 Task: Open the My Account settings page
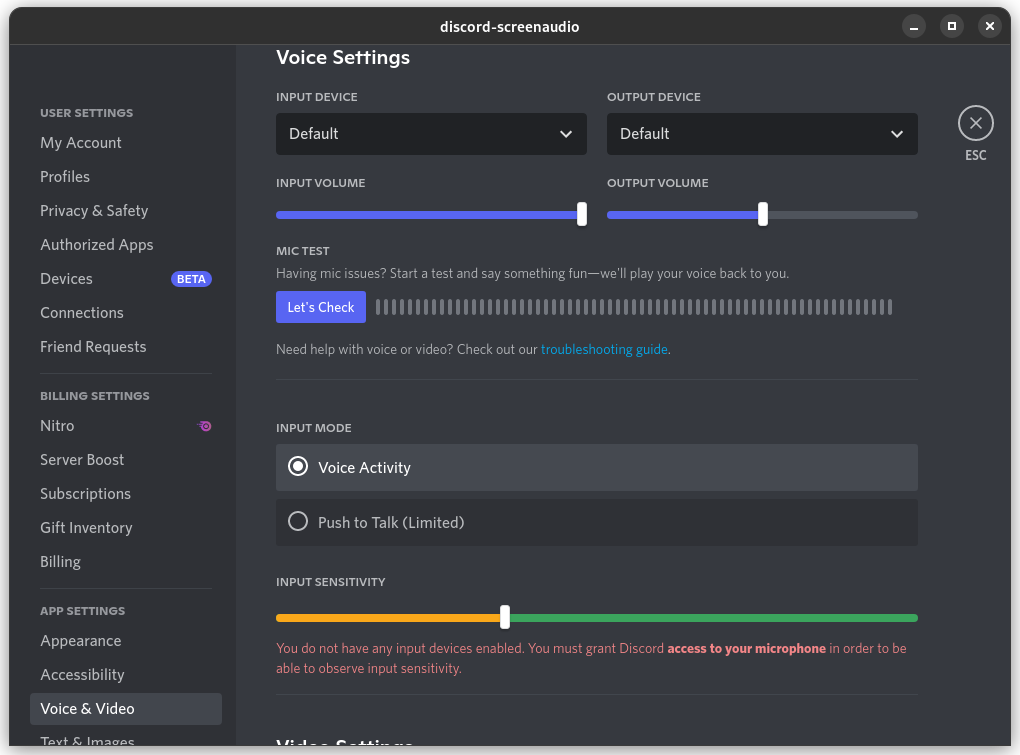(80, 142)
